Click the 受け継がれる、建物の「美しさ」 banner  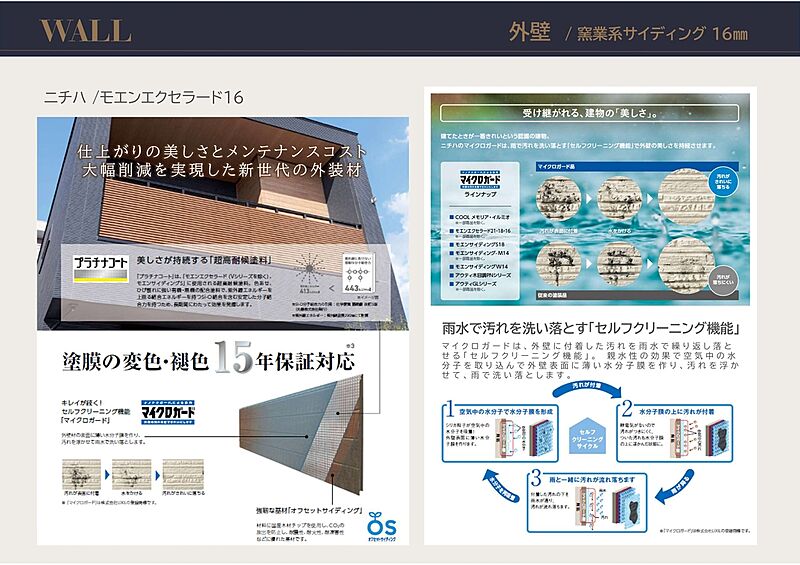click(589, 113)
